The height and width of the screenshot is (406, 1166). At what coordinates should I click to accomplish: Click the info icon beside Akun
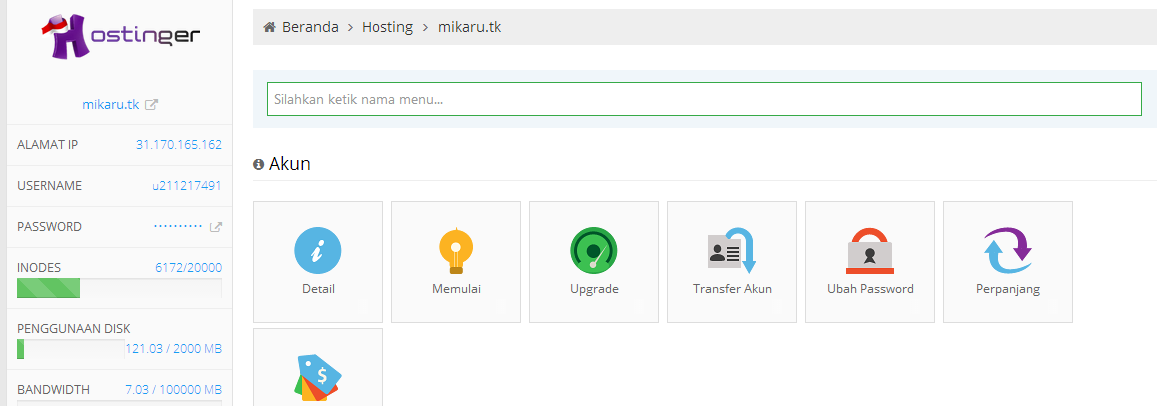click(258, 164)
